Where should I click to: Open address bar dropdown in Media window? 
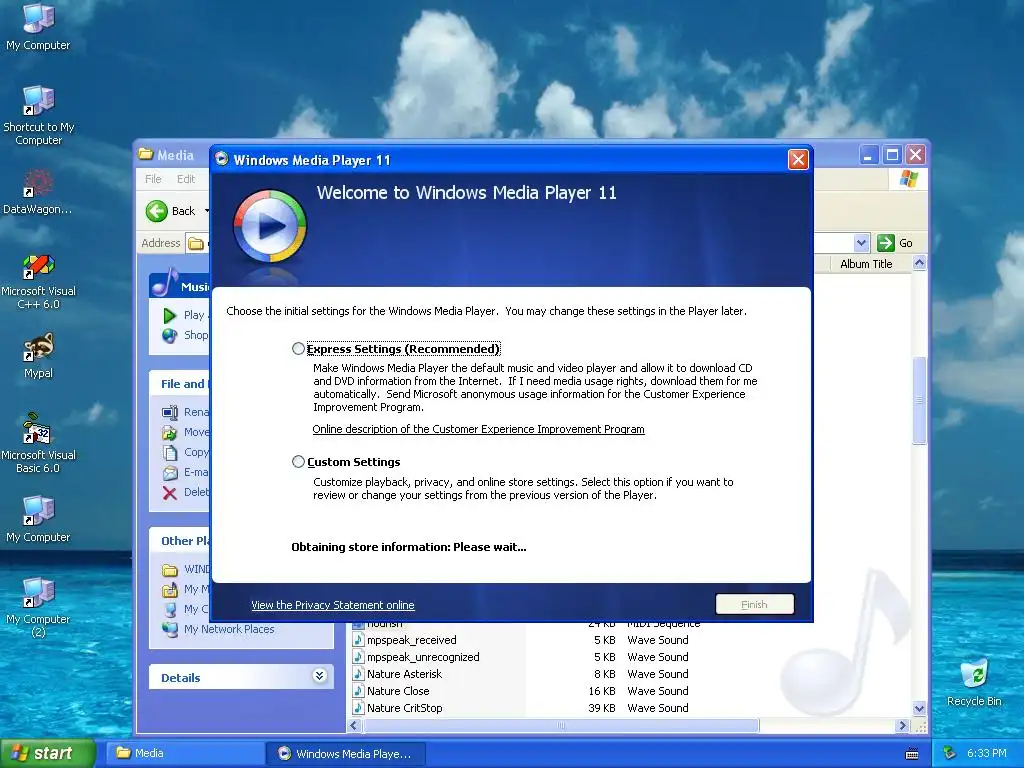click(x=861, y=243)
